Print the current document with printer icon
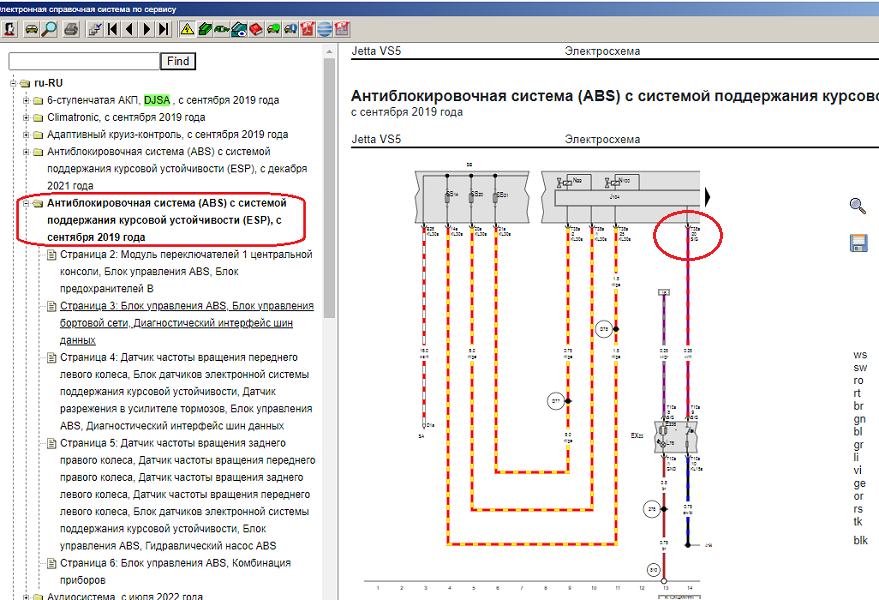879x600 pixels. pyautogui.click(x=71, y=29)
